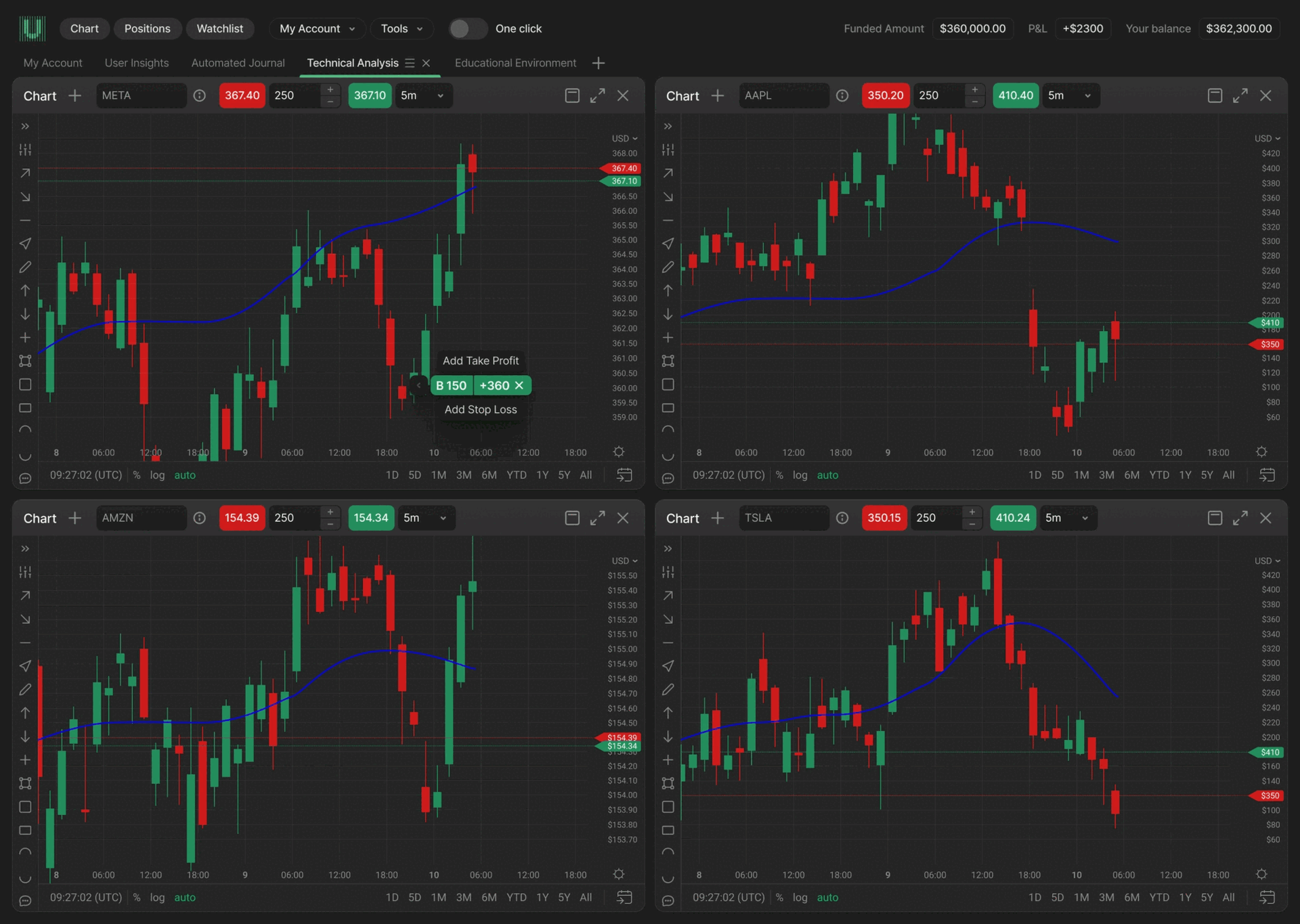The height and width of the screenshot is (924, 1300).
Task: Increase quantity with plus stepper on AAPL
Action: (x=974, y=90)
